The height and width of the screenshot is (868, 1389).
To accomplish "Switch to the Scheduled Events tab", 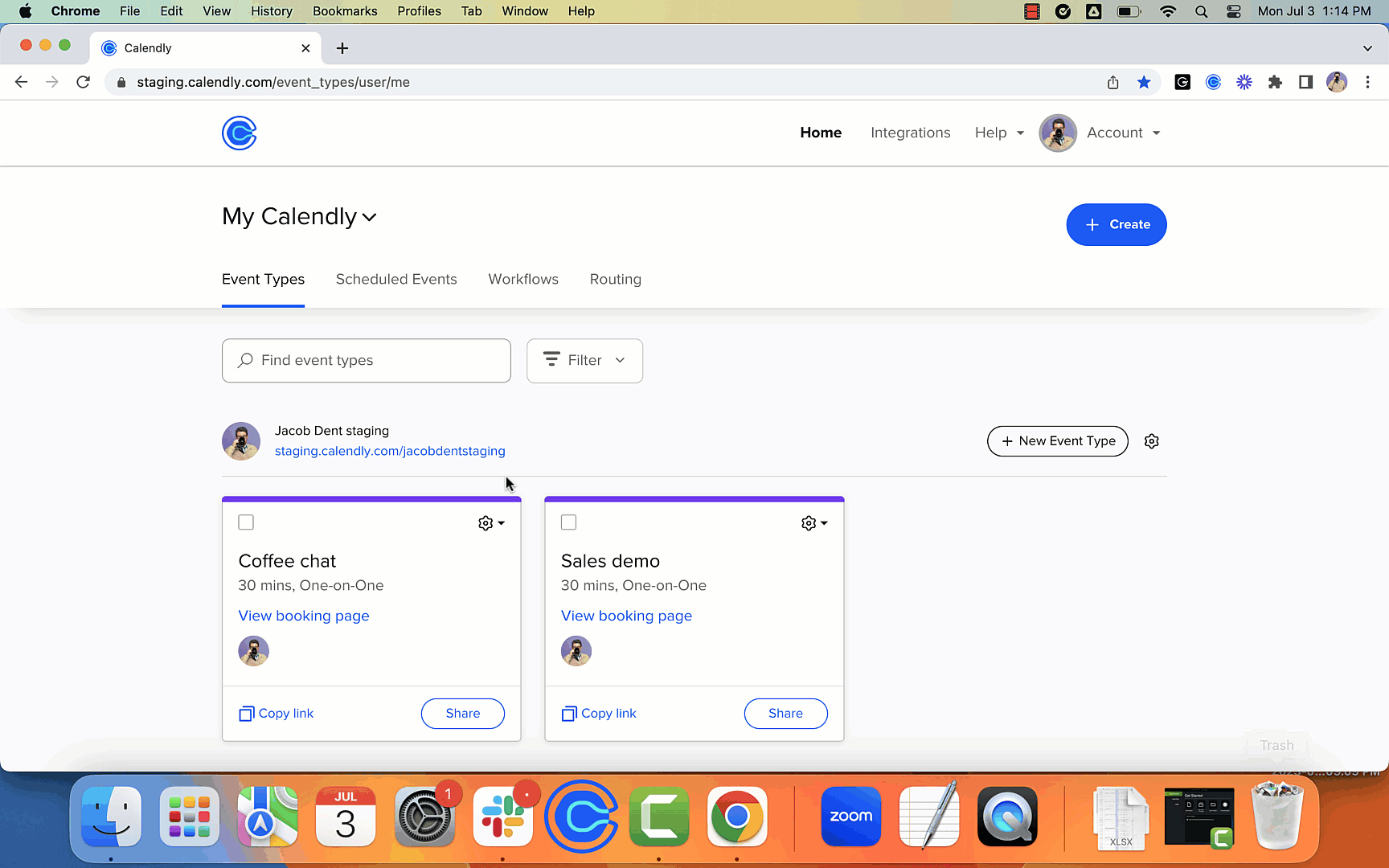I will click(x=396, y=279).
